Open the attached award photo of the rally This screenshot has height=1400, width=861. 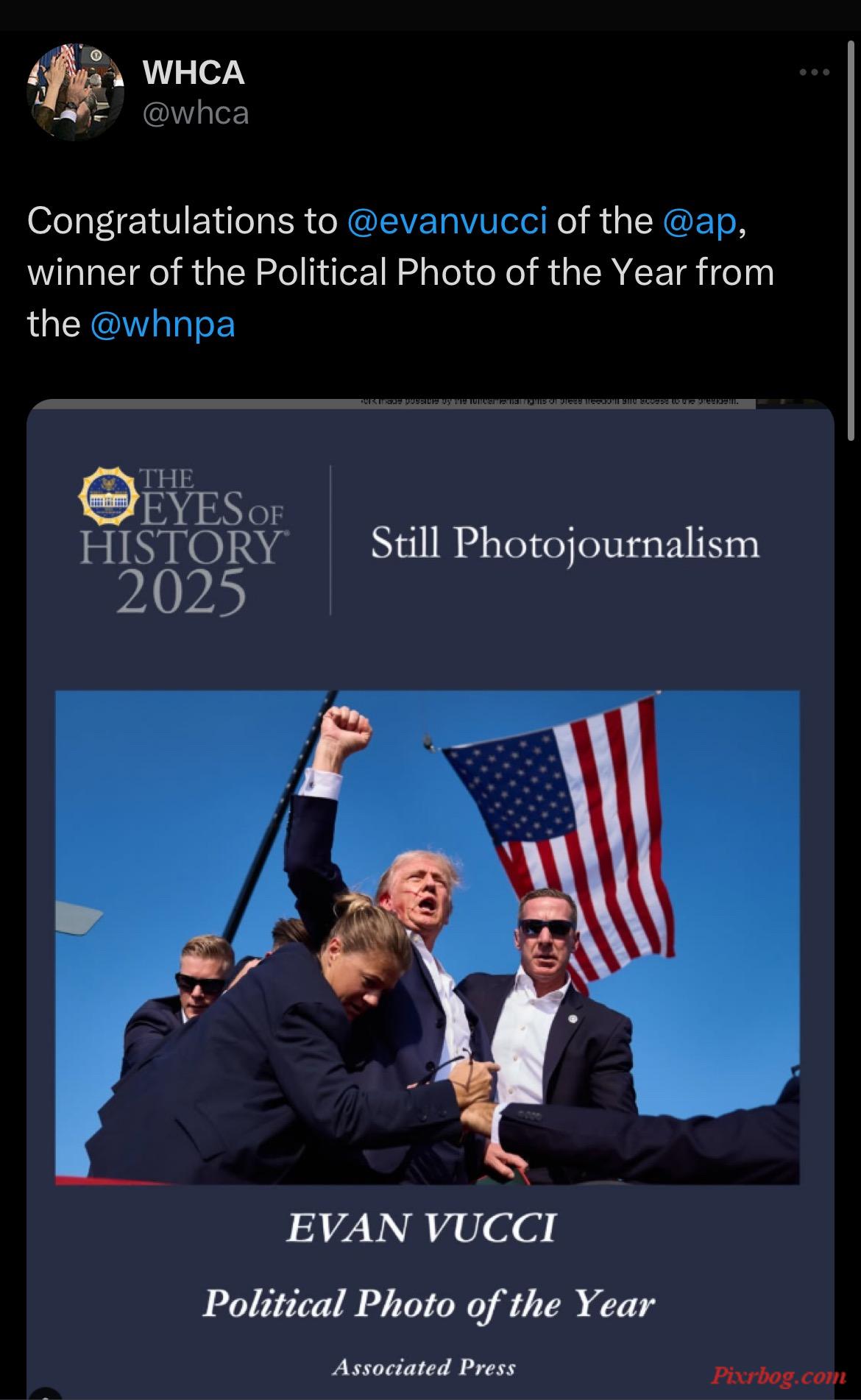pos(428,937)
